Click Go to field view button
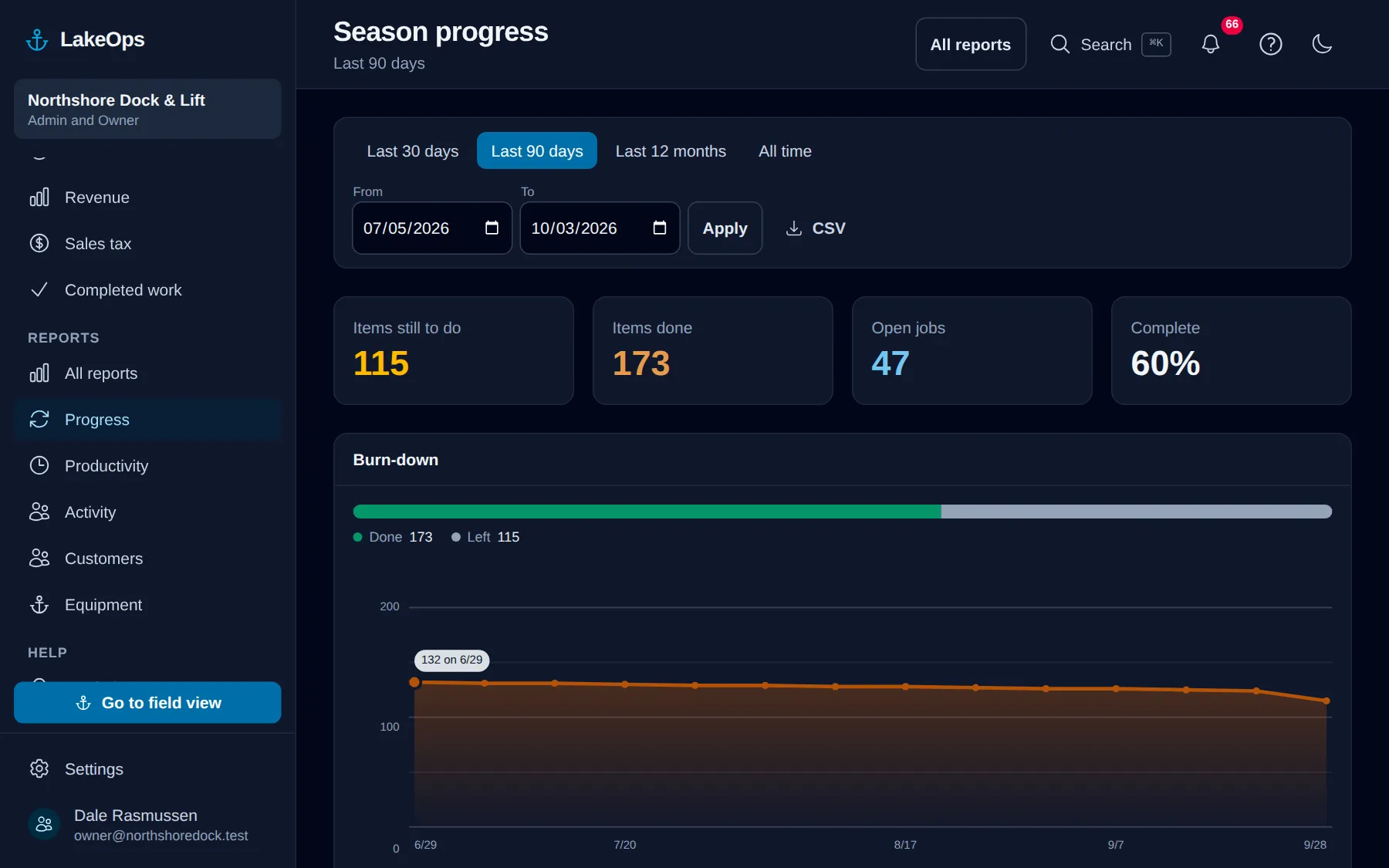This screenshot has width=1389, height=868. (x=147, y=703)
